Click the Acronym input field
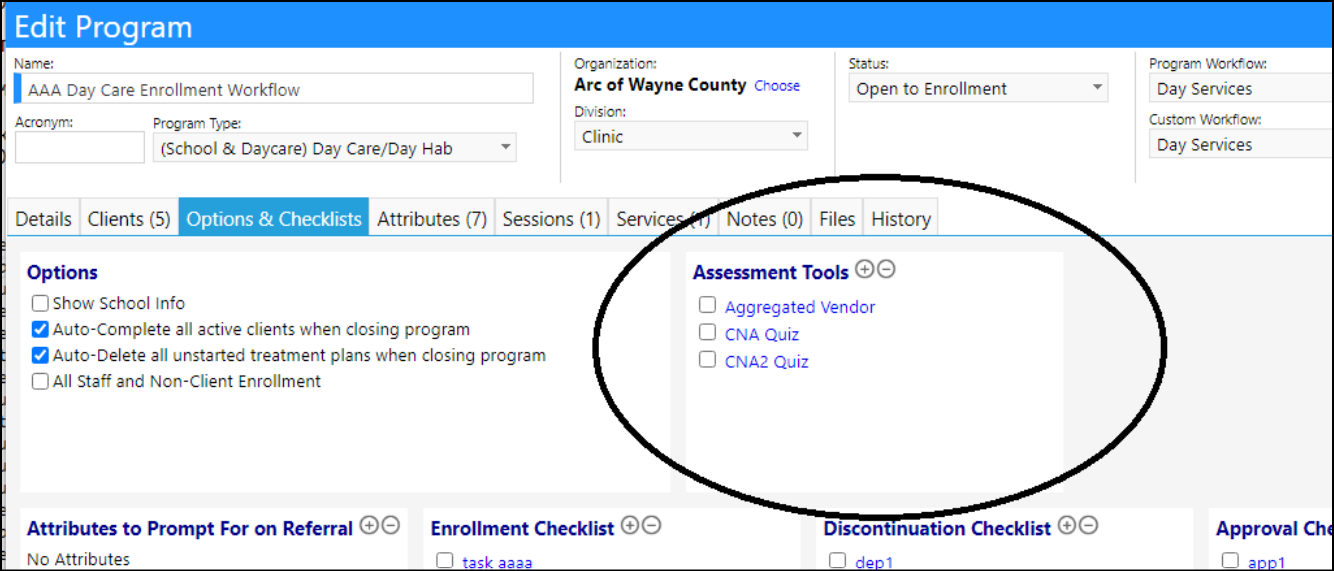The height and width of the screenshot is (571, 1334). pos(80,147)
